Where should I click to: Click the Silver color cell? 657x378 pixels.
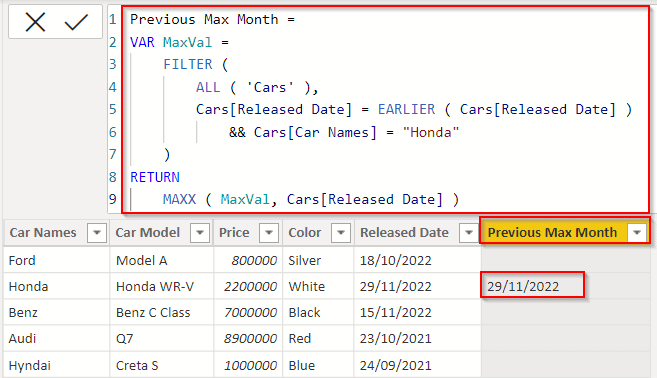[318, 260]
